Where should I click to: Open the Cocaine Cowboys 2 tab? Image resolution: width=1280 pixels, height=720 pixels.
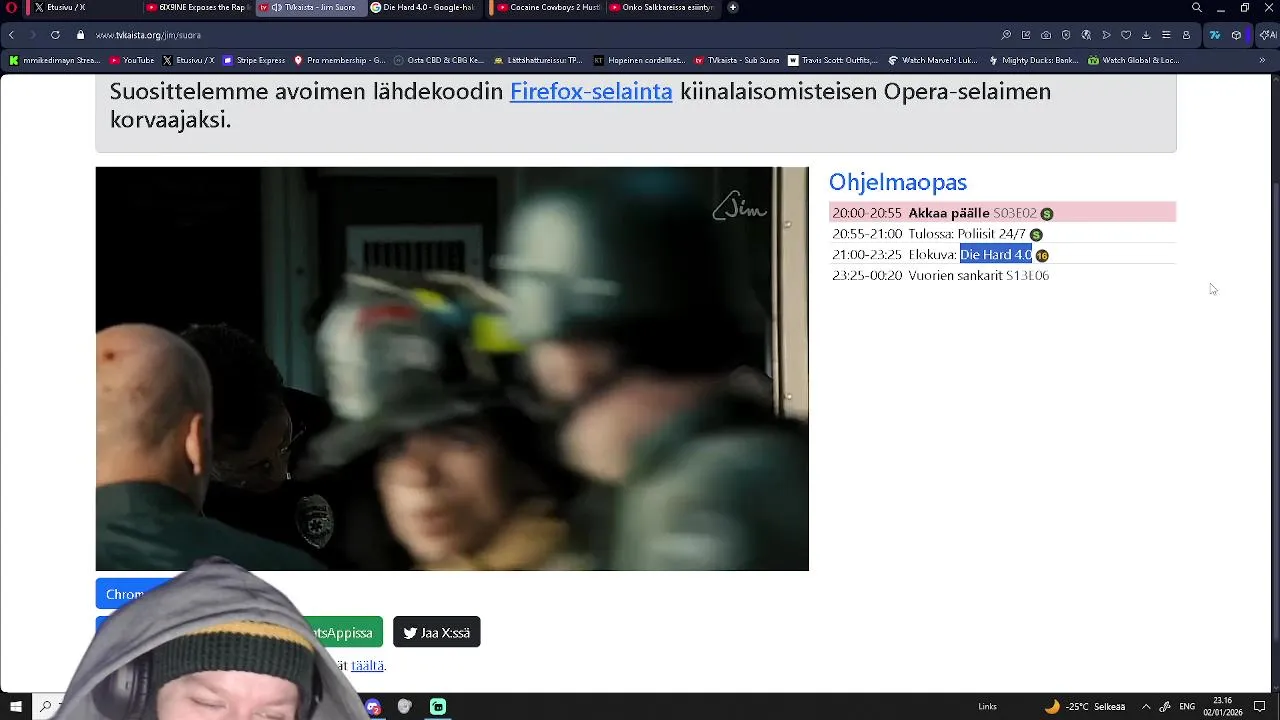click(548, 7)
